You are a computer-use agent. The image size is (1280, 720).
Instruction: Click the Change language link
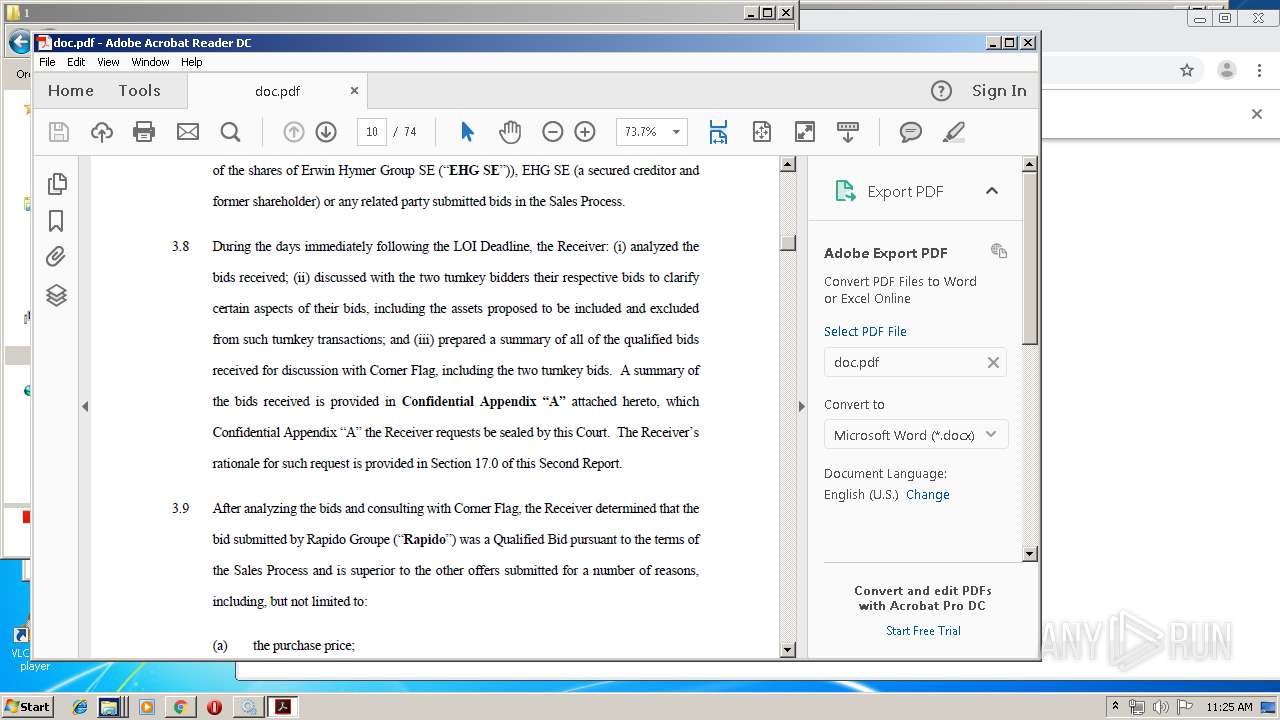pos(928,494)
